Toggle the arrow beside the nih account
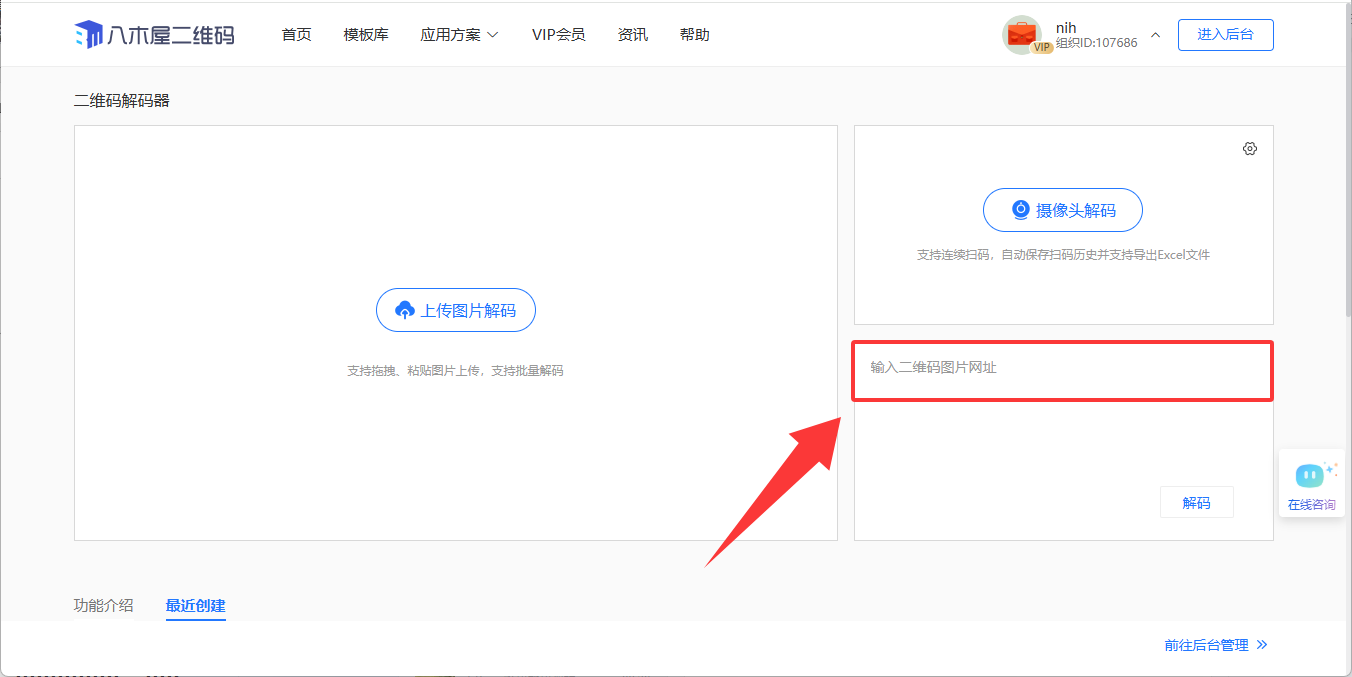1352x677 pixels. click(x=1155, y=35)
